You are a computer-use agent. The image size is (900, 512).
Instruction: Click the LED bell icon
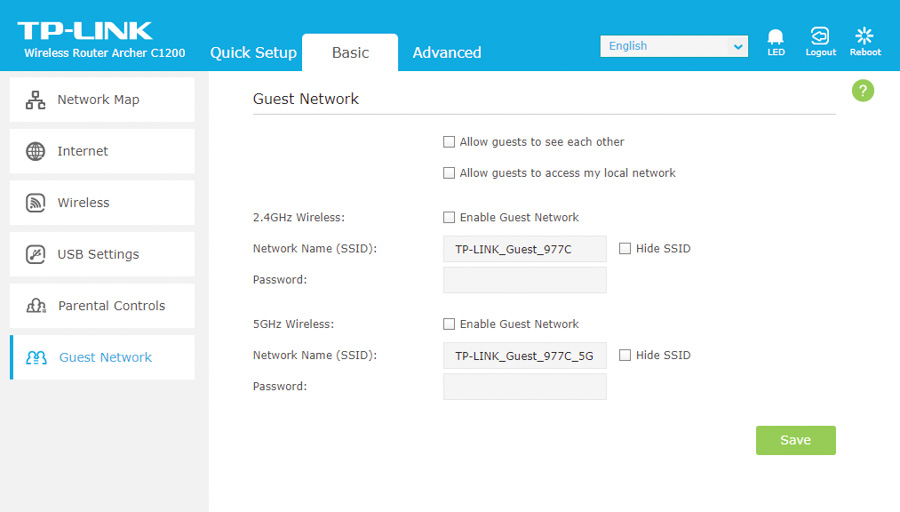click(775, 37)
